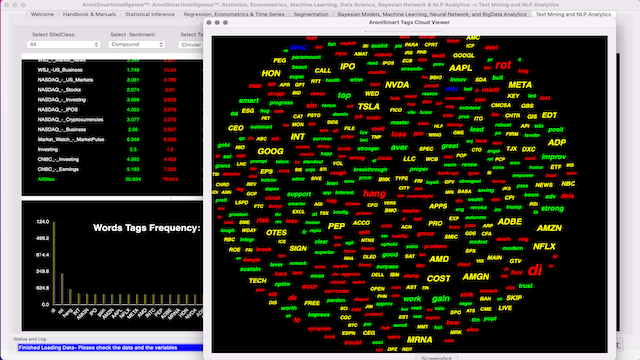Screen dimensions: 640x360
Task: Click the AMZN tag in the cloud
Action: [x=549, y=228]
